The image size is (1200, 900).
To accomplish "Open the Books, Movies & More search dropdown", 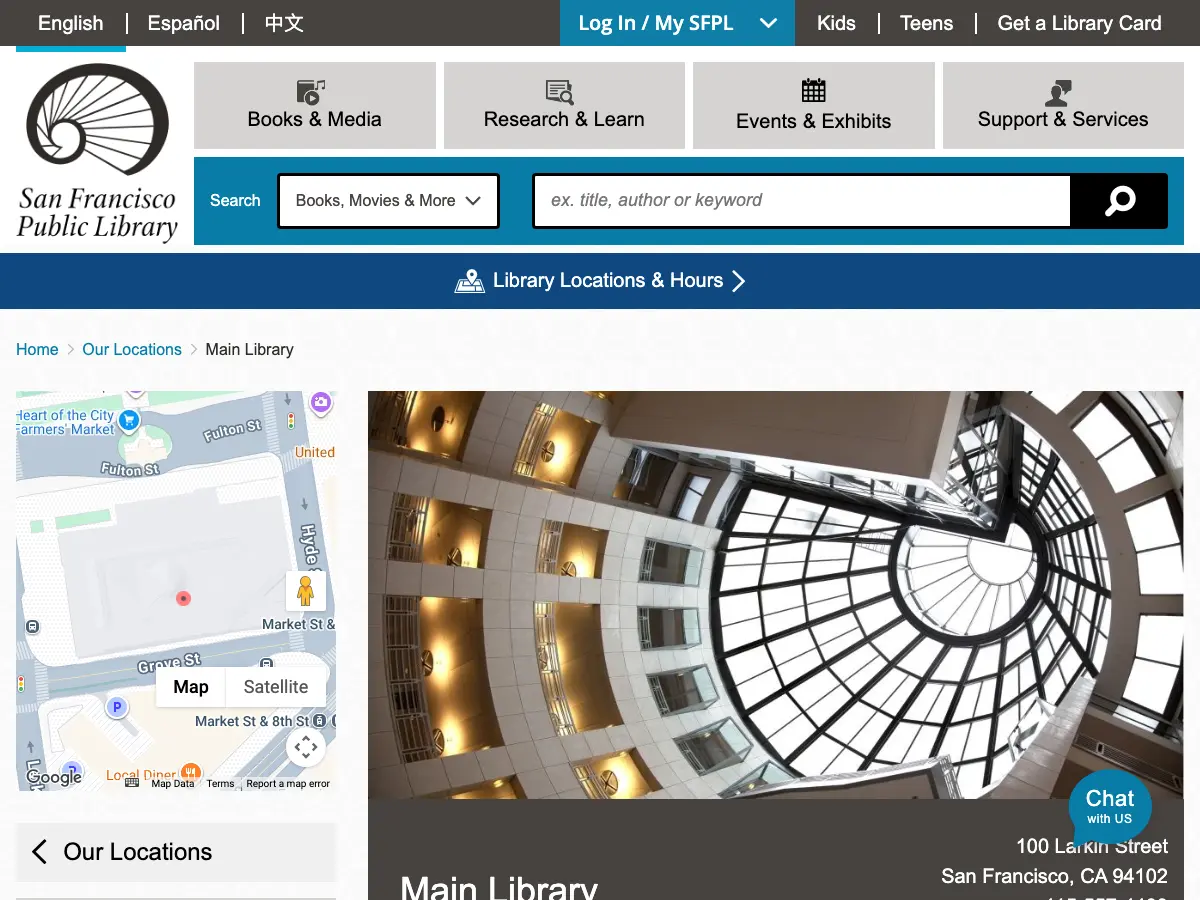I will tap(388, 201).
